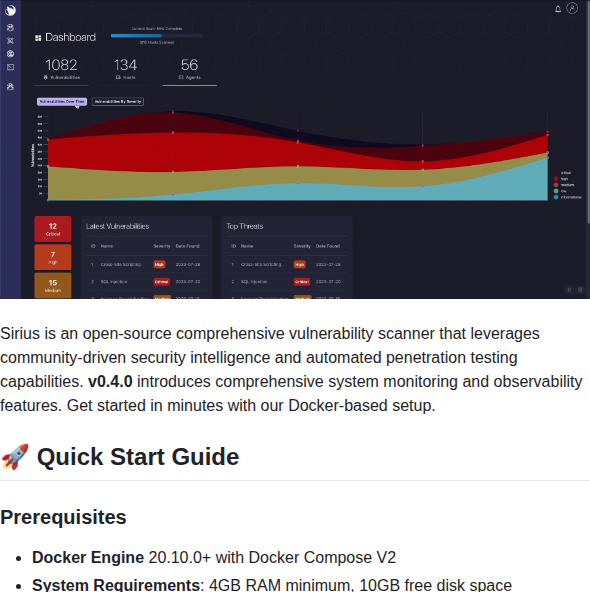Toggle the medium legend swatch

556,185
